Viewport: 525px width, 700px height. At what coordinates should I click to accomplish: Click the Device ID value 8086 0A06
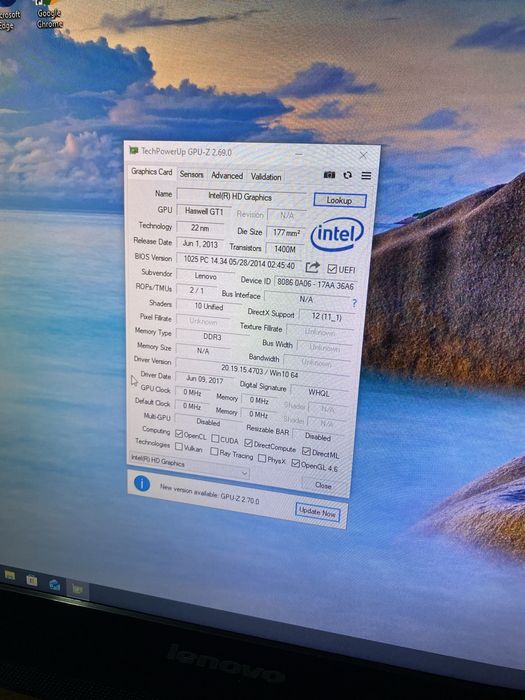pyautogui.click(x=315, y=283)
